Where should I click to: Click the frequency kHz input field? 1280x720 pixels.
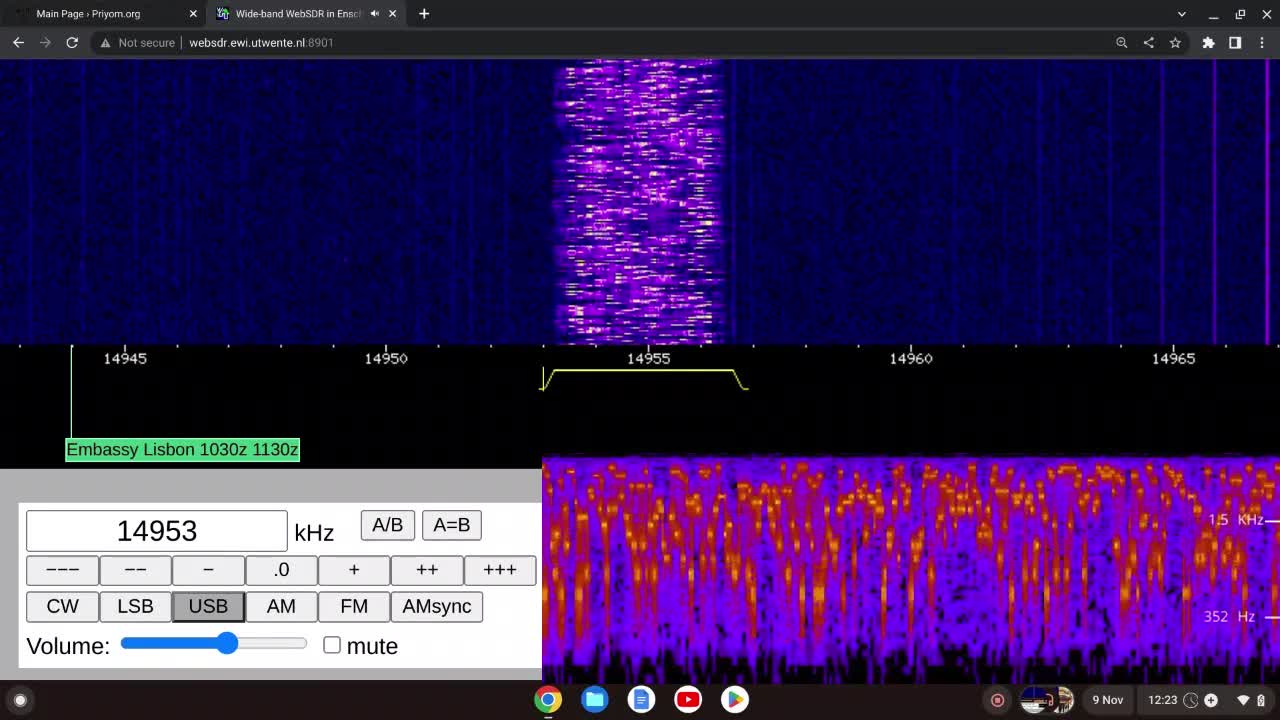pyautogui.click(x=156, y=531)
